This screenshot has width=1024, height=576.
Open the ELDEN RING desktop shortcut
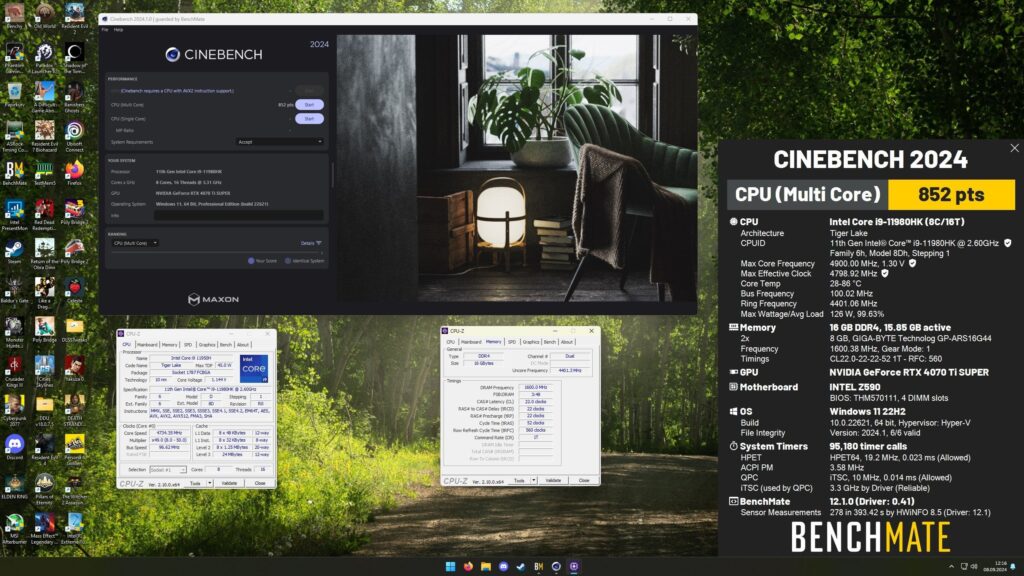click(14, 487)
